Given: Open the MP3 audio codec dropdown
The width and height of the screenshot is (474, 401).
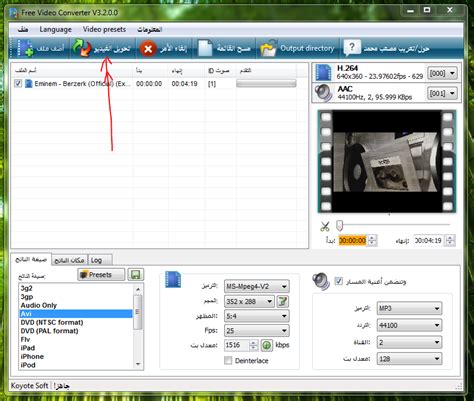Looking at the screenshot, I should (x=409, y=308).
